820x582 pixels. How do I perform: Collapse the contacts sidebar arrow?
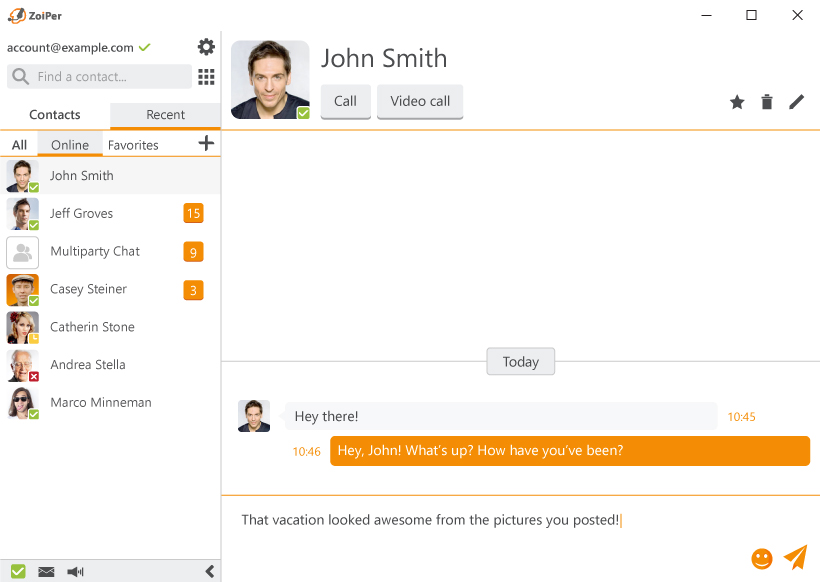click(209, 572)
